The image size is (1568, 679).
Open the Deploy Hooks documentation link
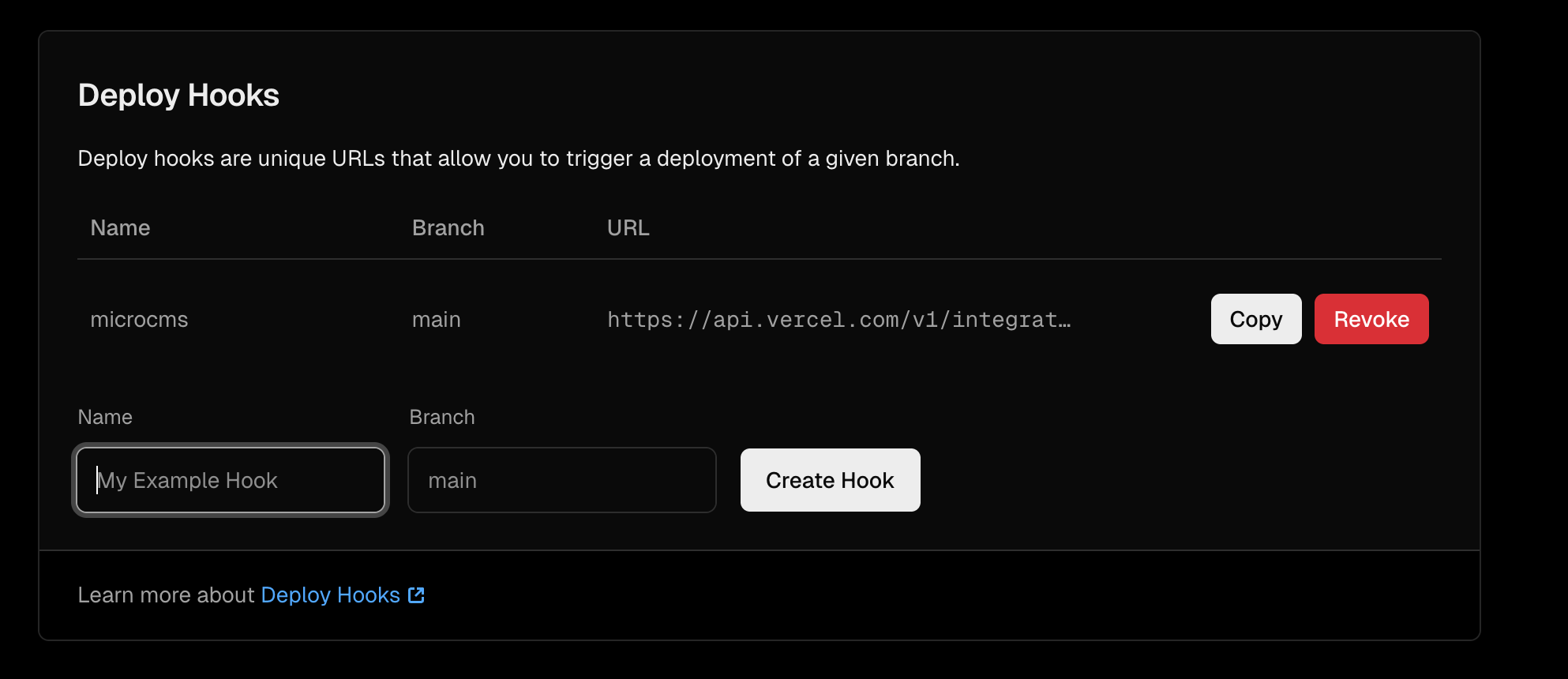click(330, 595)
